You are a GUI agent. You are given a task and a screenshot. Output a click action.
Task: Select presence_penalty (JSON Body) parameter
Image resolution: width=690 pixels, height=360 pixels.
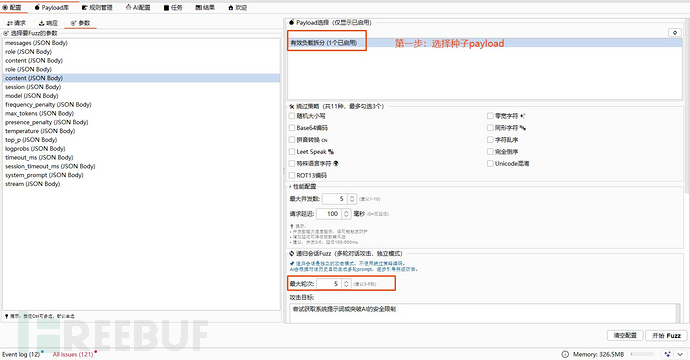(x=141, y=122)
